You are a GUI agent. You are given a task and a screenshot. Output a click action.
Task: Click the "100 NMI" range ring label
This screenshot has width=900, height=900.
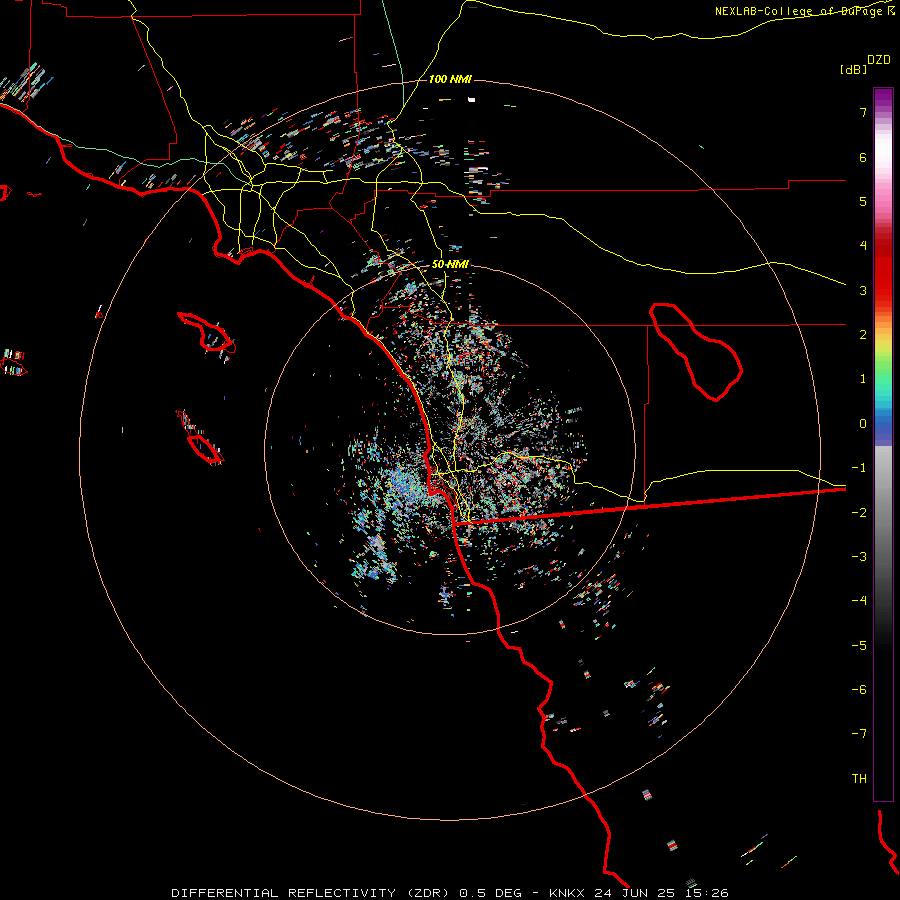(450, 79)
